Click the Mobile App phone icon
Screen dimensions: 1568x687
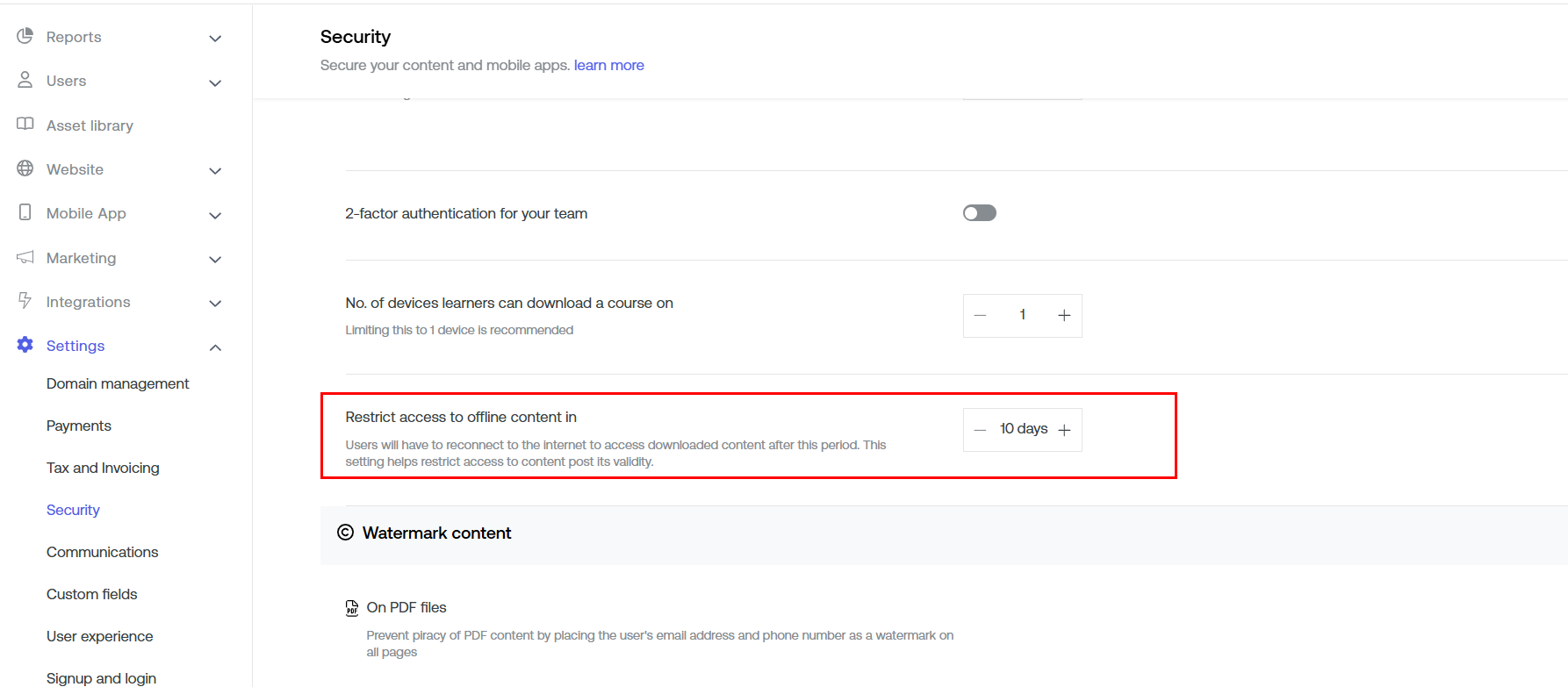(25, 212)
